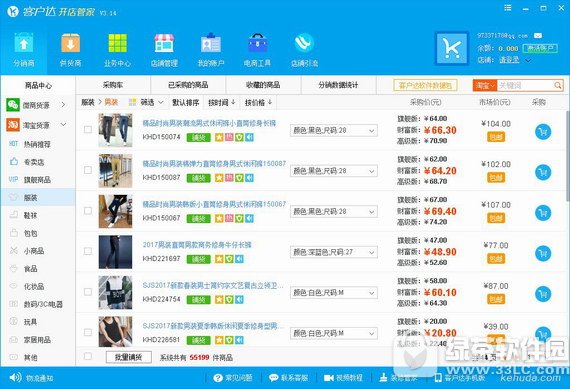The width and height of the screenshot is (570, 389).
Task: Open the 供货商 supplier section
Action: point(71,50)
